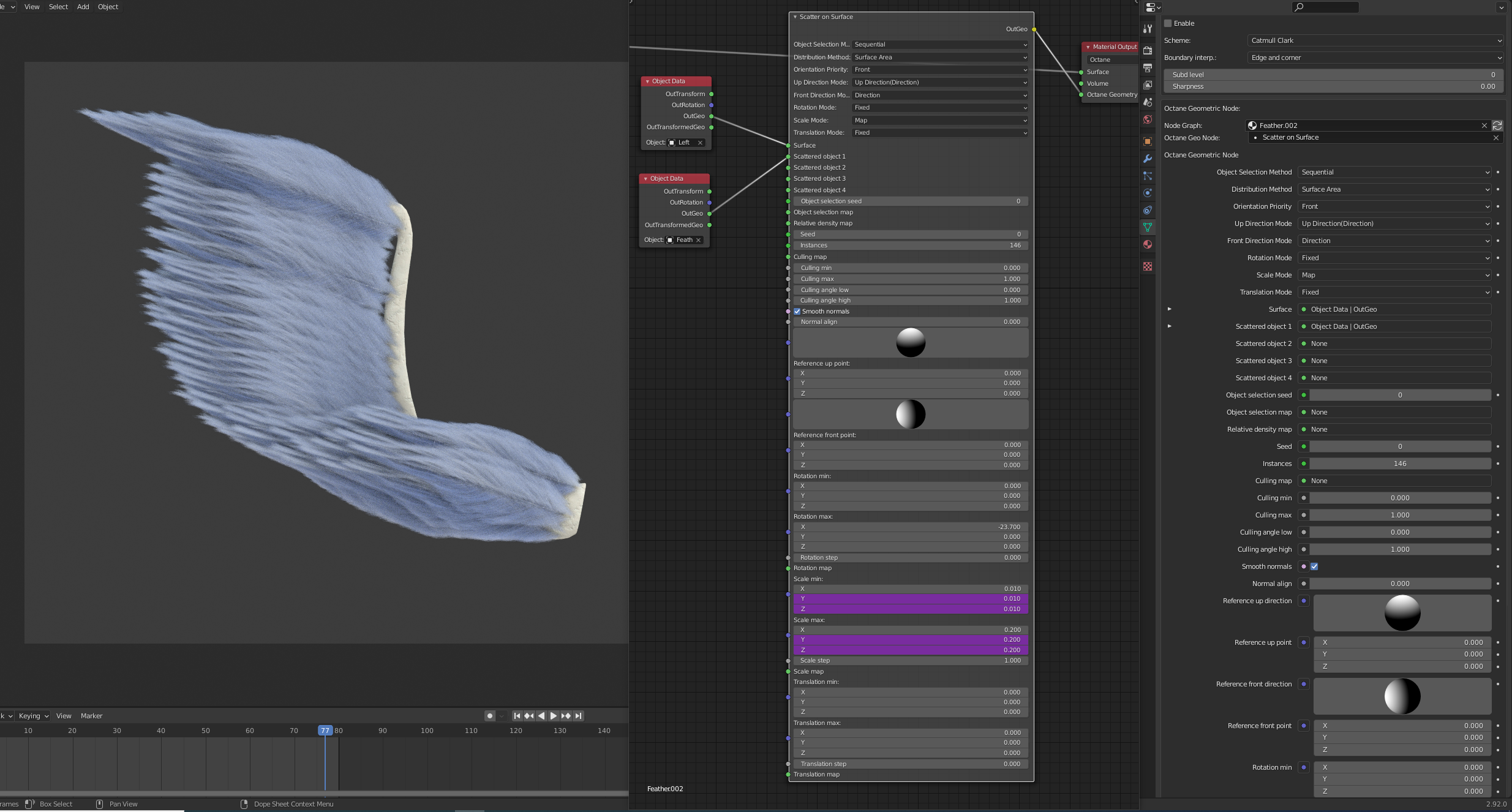Click frame 100 on the timeline ruler
1512x812 pixels.
point(427,731)
